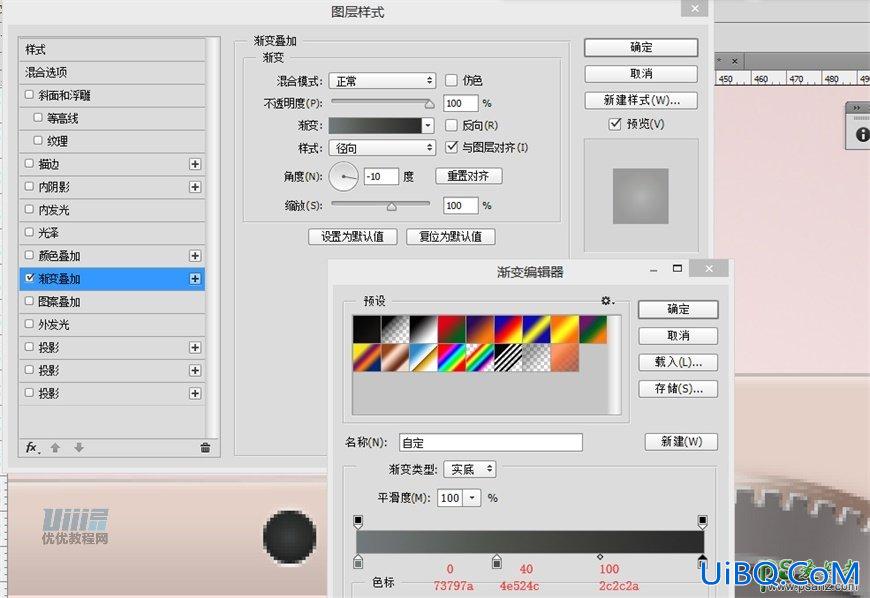Click the gradient preview swatch in layer style

pos(375,126)
